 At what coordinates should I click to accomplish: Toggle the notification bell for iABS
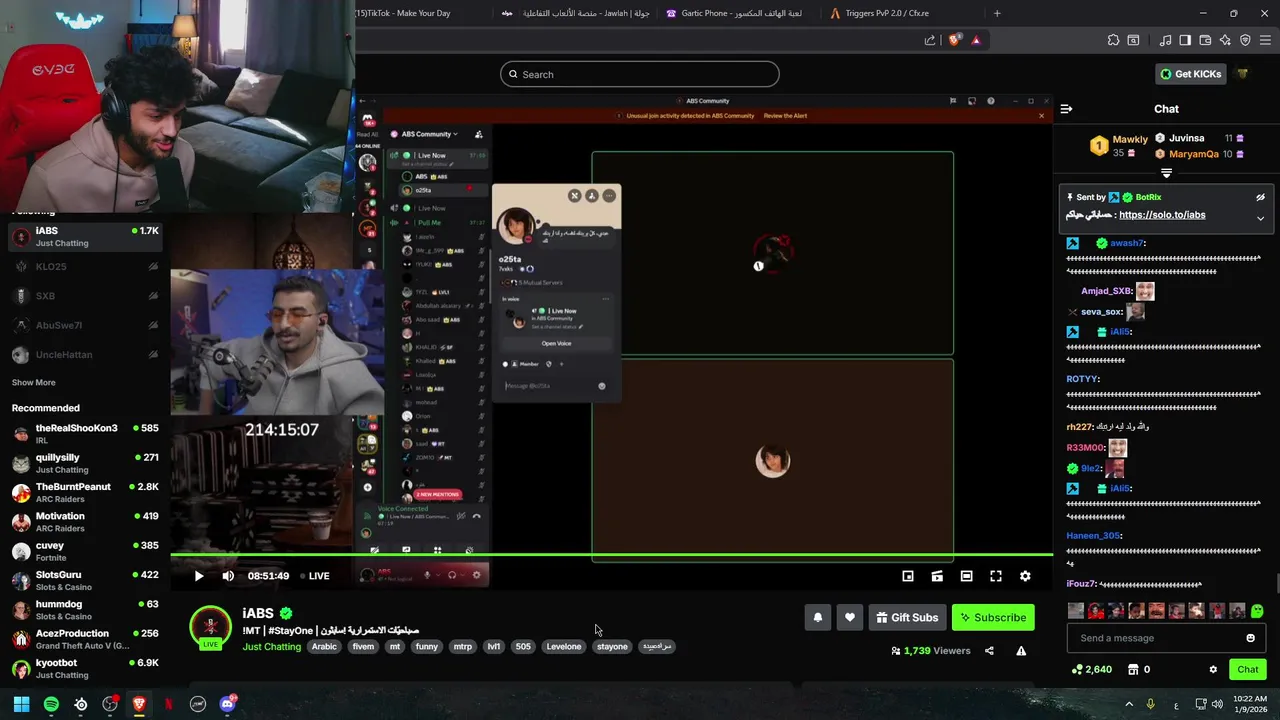pos(818,617)
